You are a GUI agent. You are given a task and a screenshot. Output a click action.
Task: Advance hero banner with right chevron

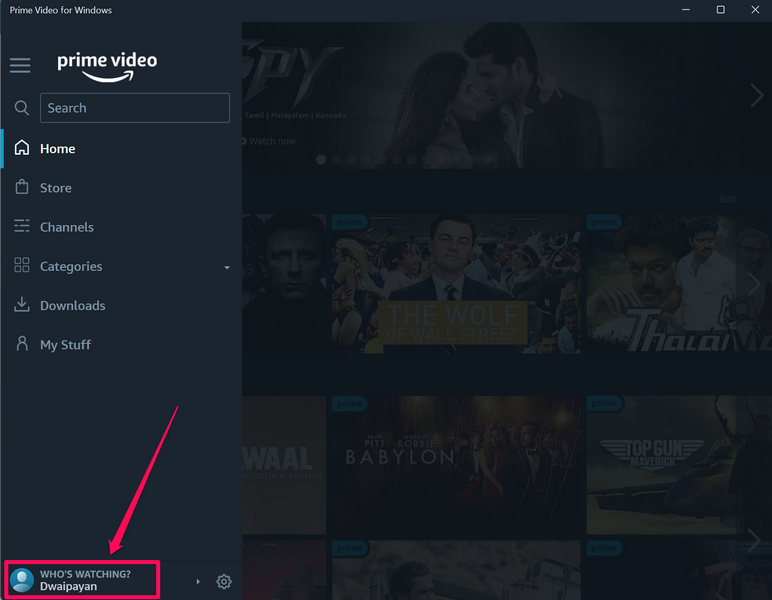756,95
